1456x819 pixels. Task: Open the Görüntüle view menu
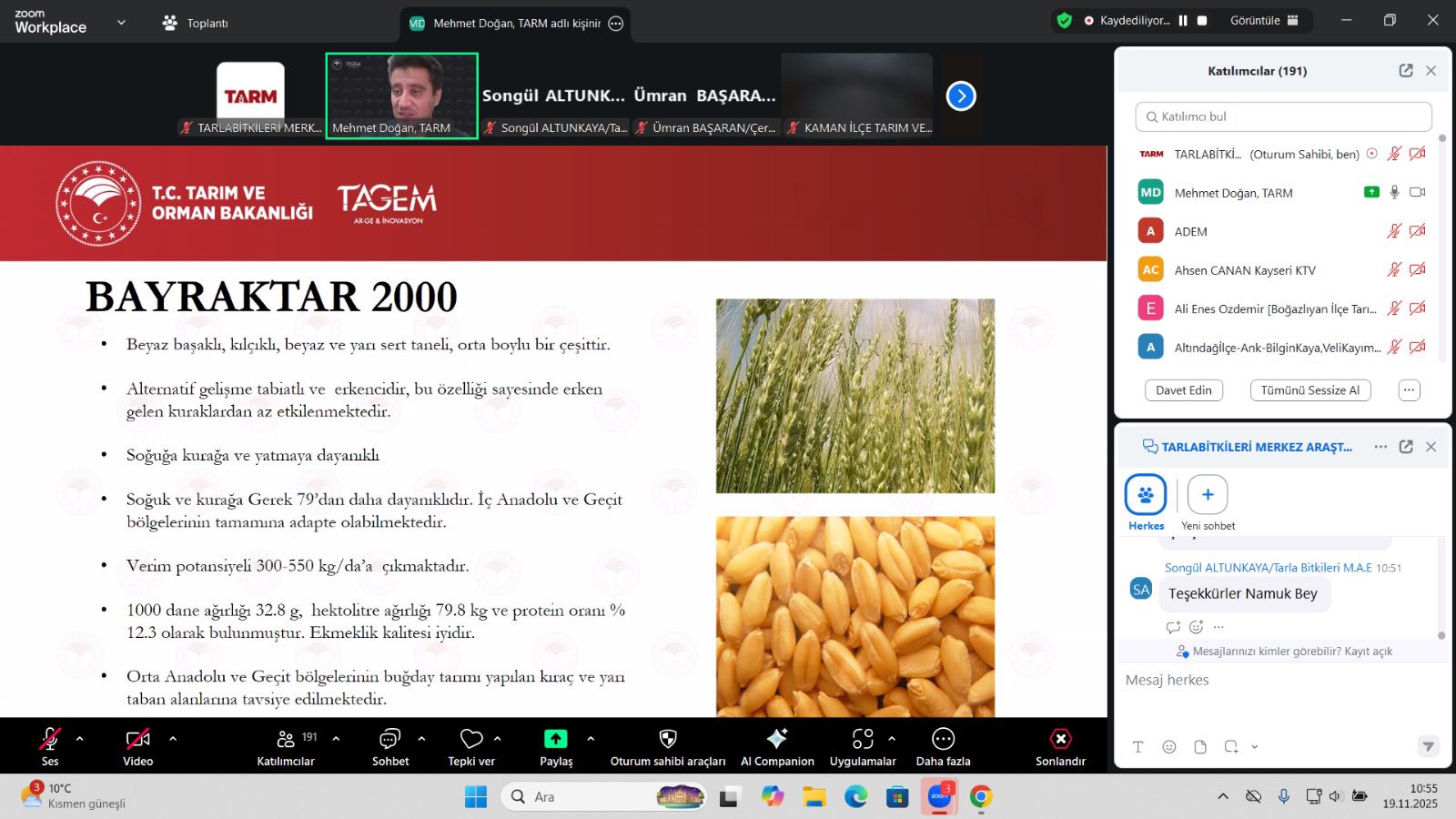click(1264, 21)
